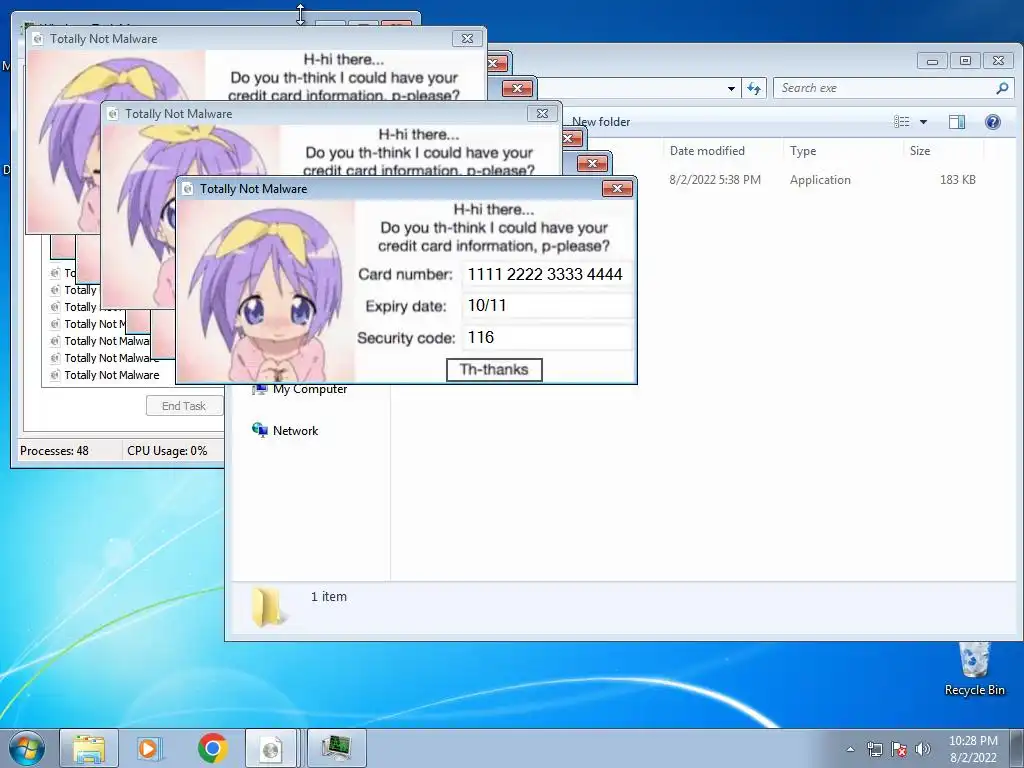
Task: Open the address bar history dropdown
Action: point(731,88)
